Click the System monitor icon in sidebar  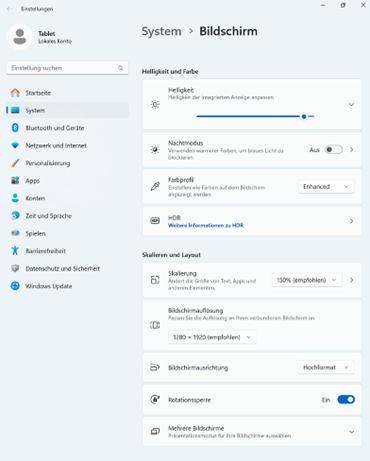pyautogui.click(x=15, y=110)
